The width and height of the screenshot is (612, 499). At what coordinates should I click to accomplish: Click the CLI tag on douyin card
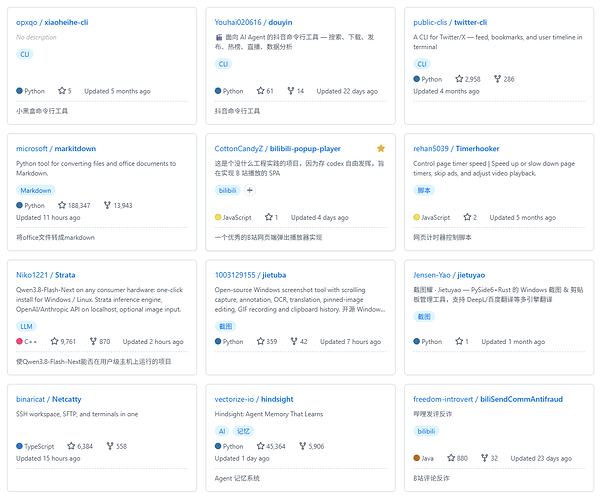(223, 64)
